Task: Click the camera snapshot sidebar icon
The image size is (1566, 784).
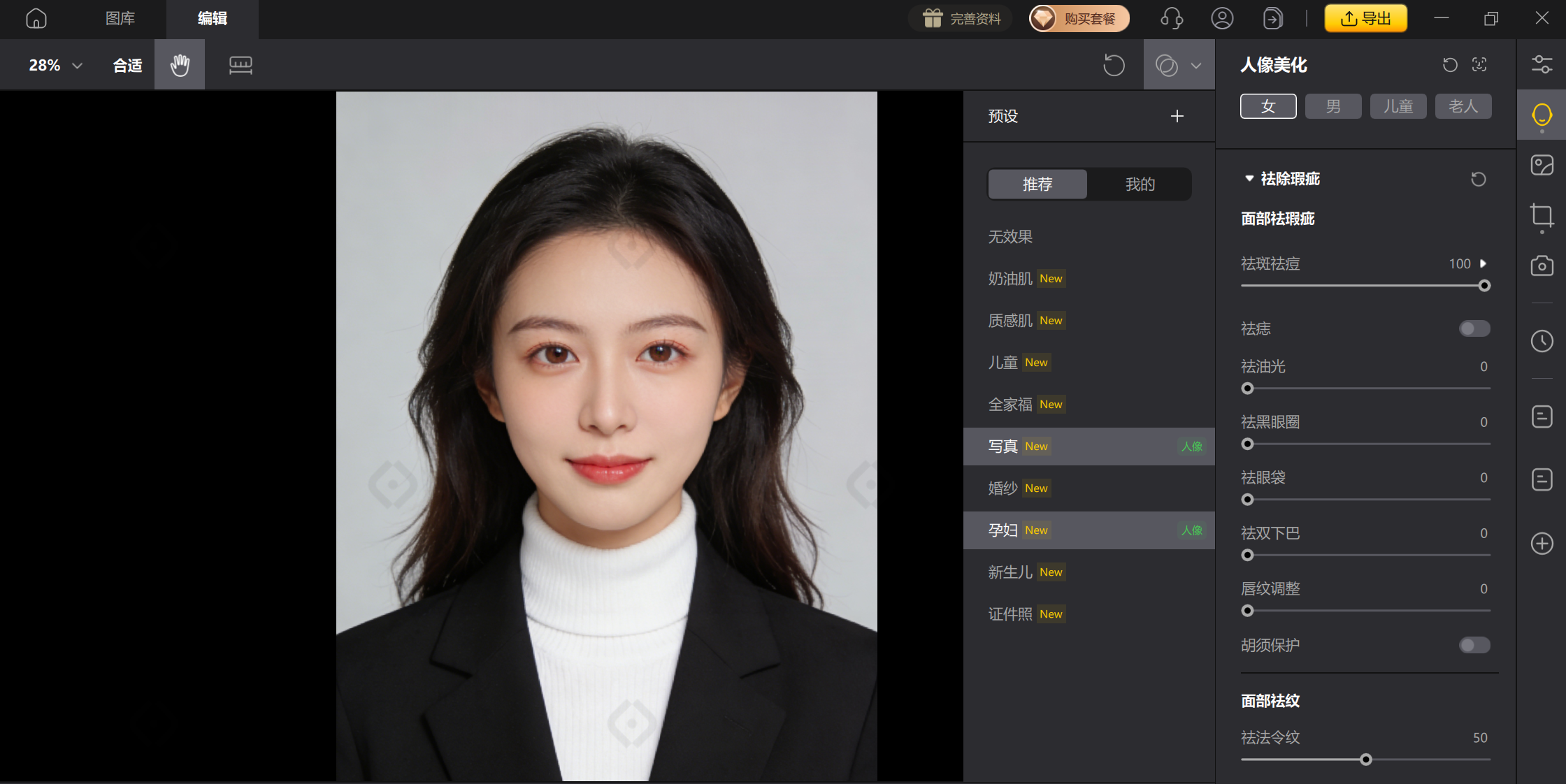Action: click(x=1542, y=266)
